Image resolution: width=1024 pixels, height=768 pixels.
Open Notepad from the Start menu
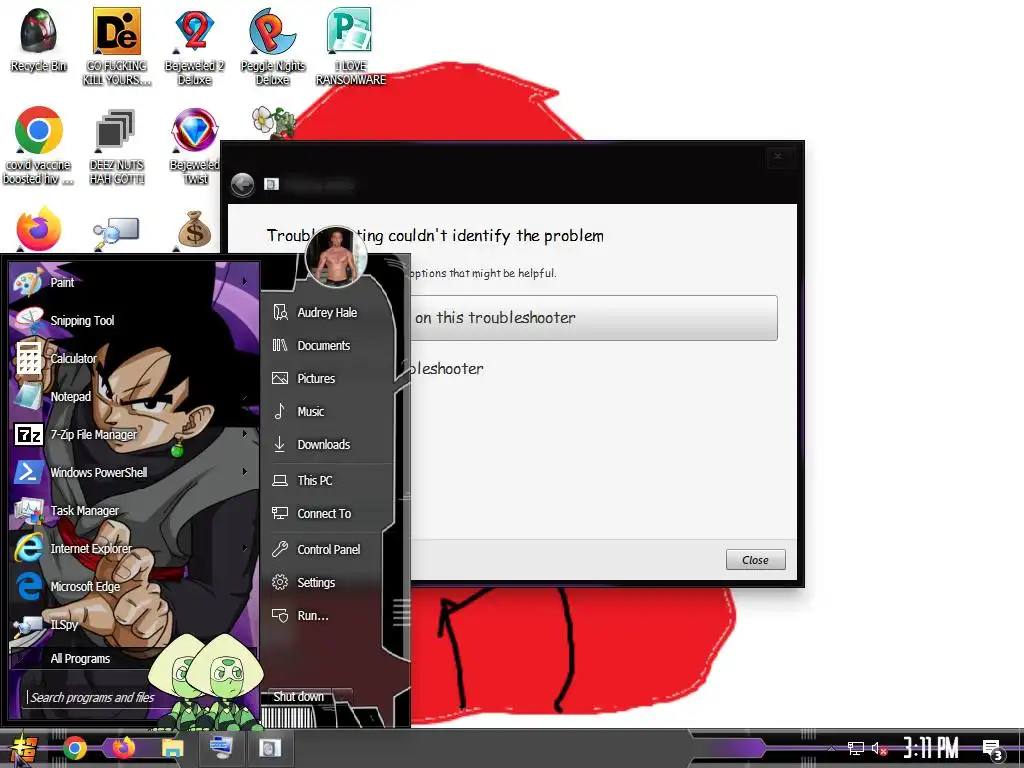coord(134,396)
